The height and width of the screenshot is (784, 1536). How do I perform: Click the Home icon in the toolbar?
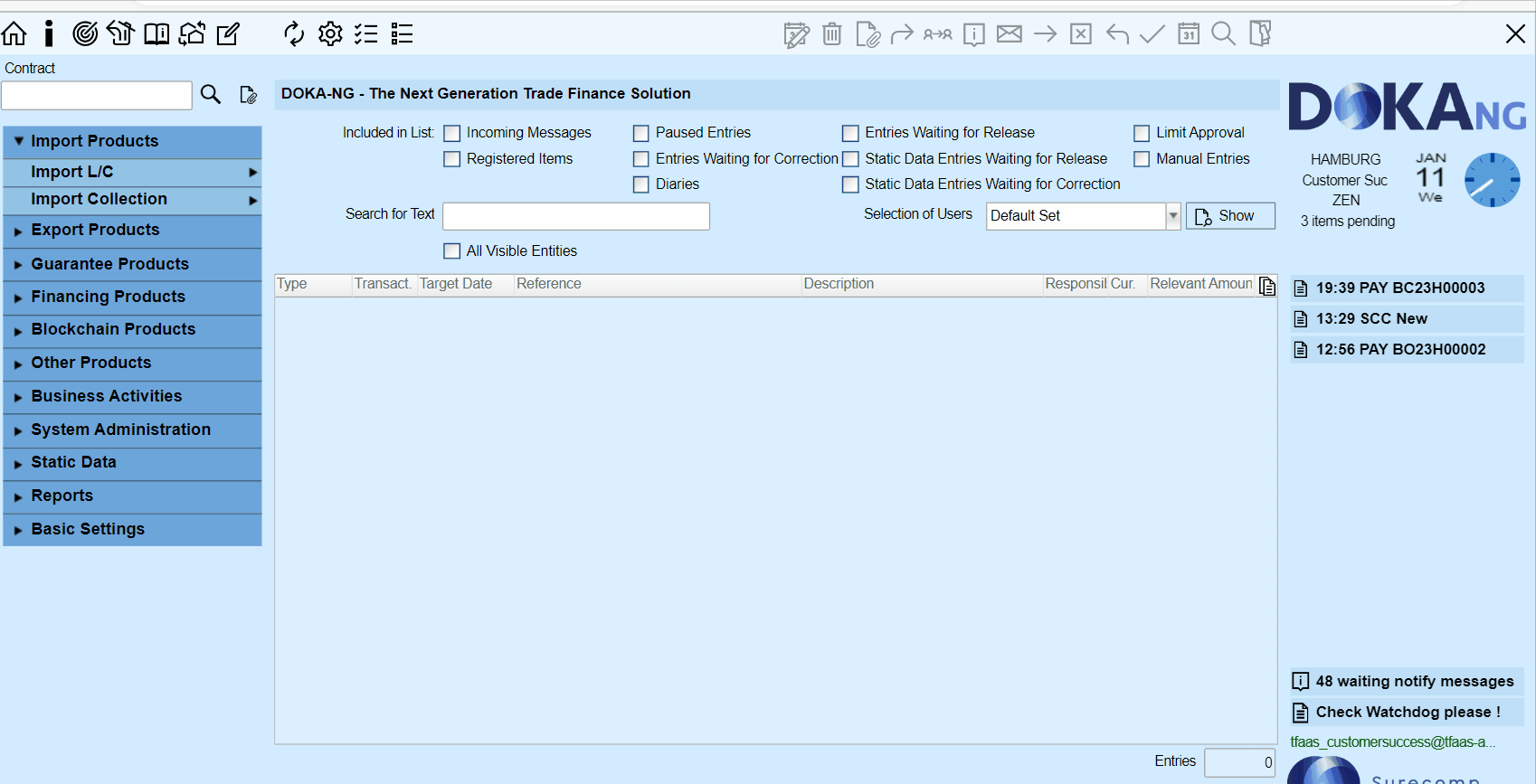coord(14,34)
